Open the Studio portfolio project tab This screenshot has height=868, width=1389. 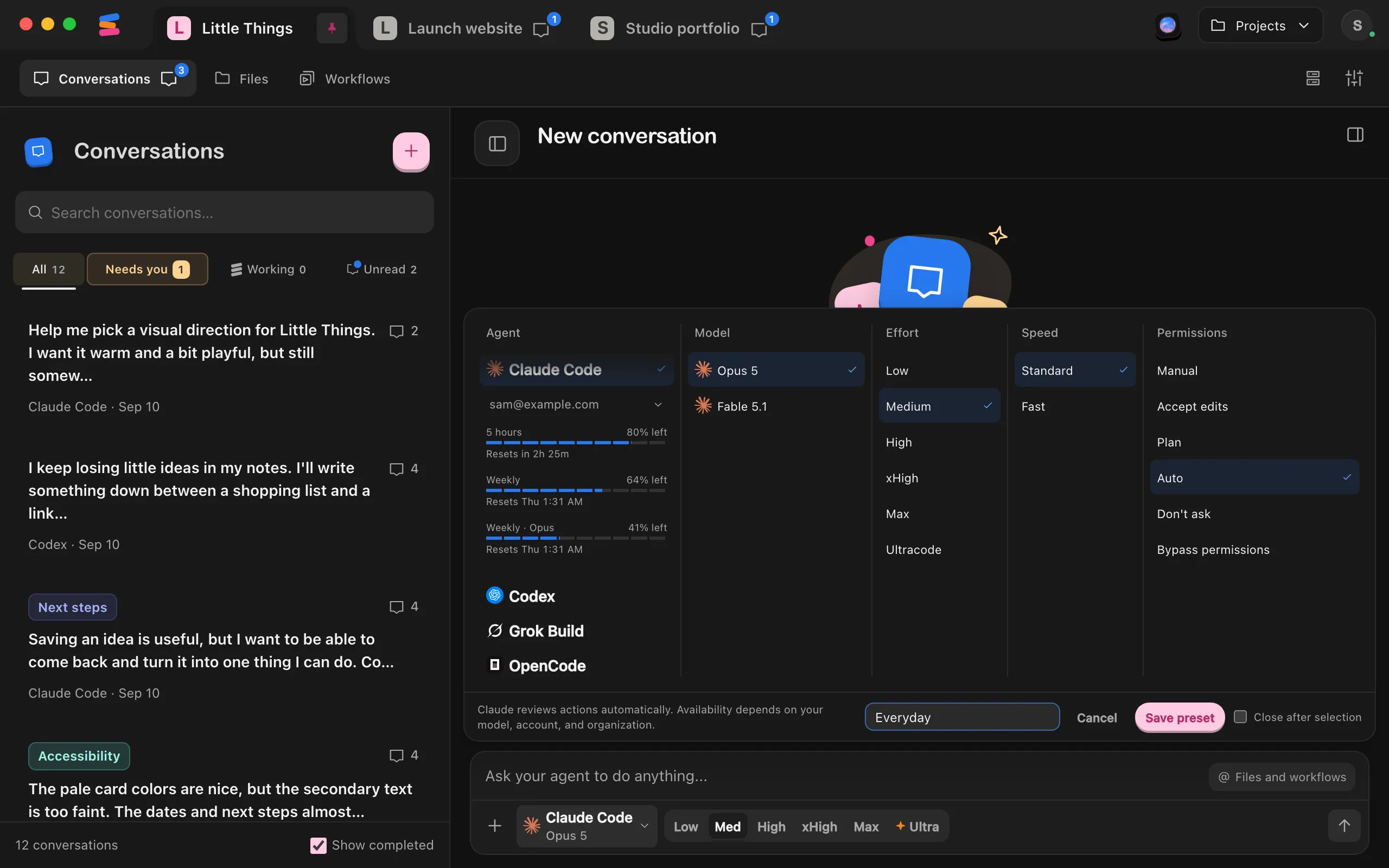pyautogui.click(x=683, y=28)
